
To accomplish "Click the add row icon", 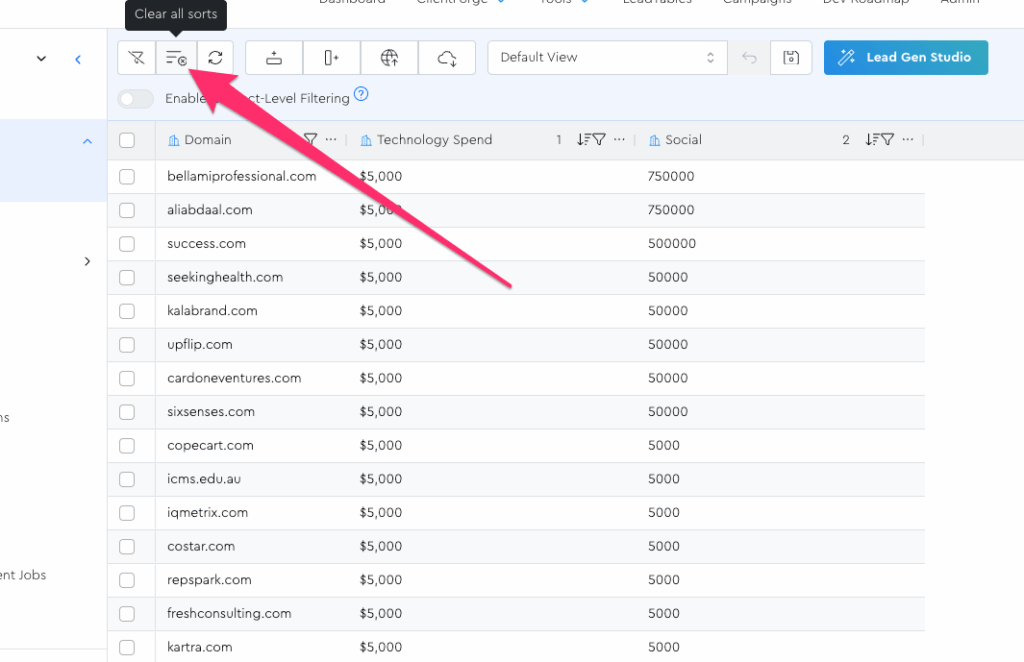I will coord(274,58).
